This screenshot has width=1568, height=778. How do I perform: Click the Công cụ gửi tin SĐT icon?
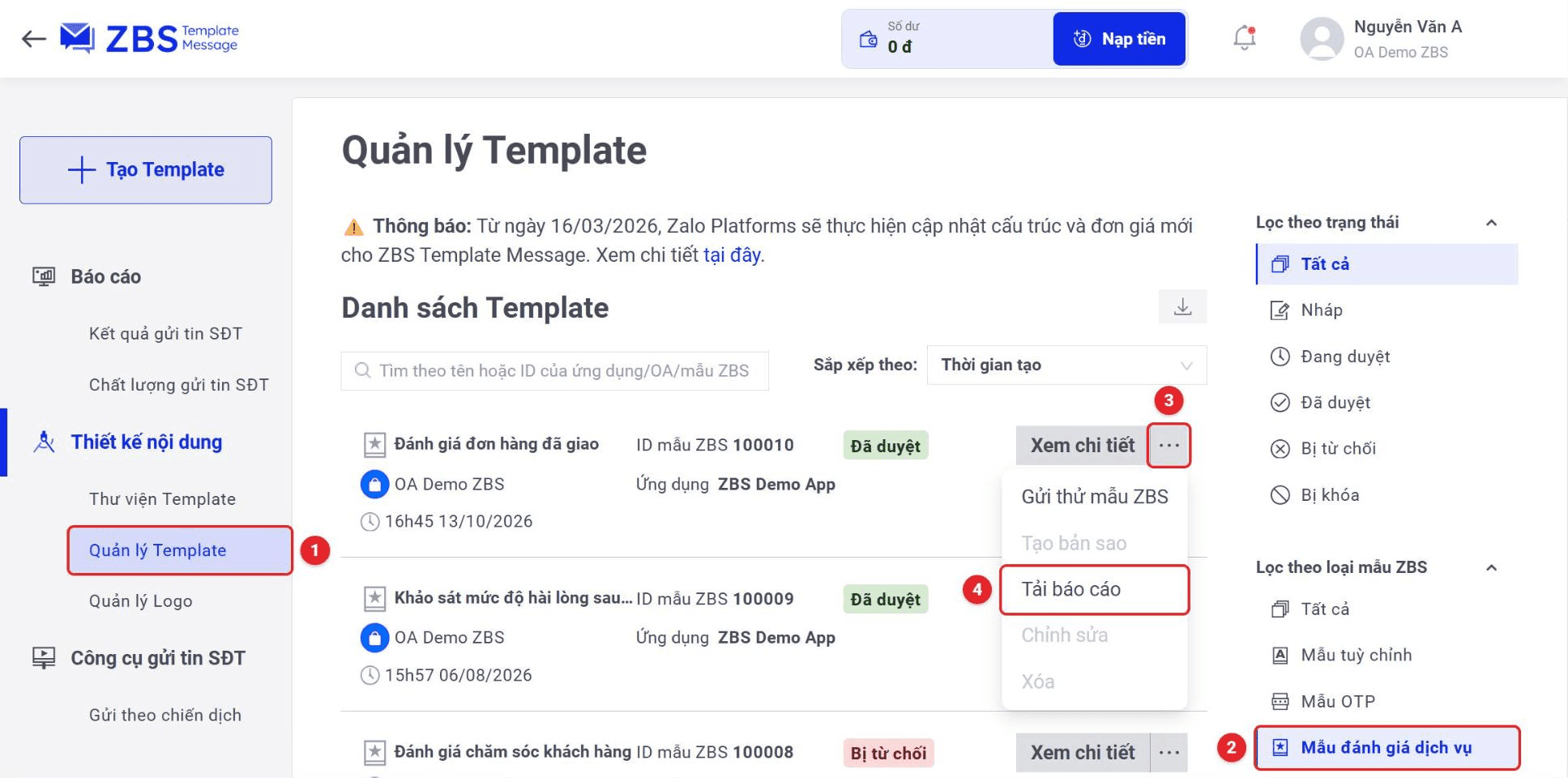44,657
